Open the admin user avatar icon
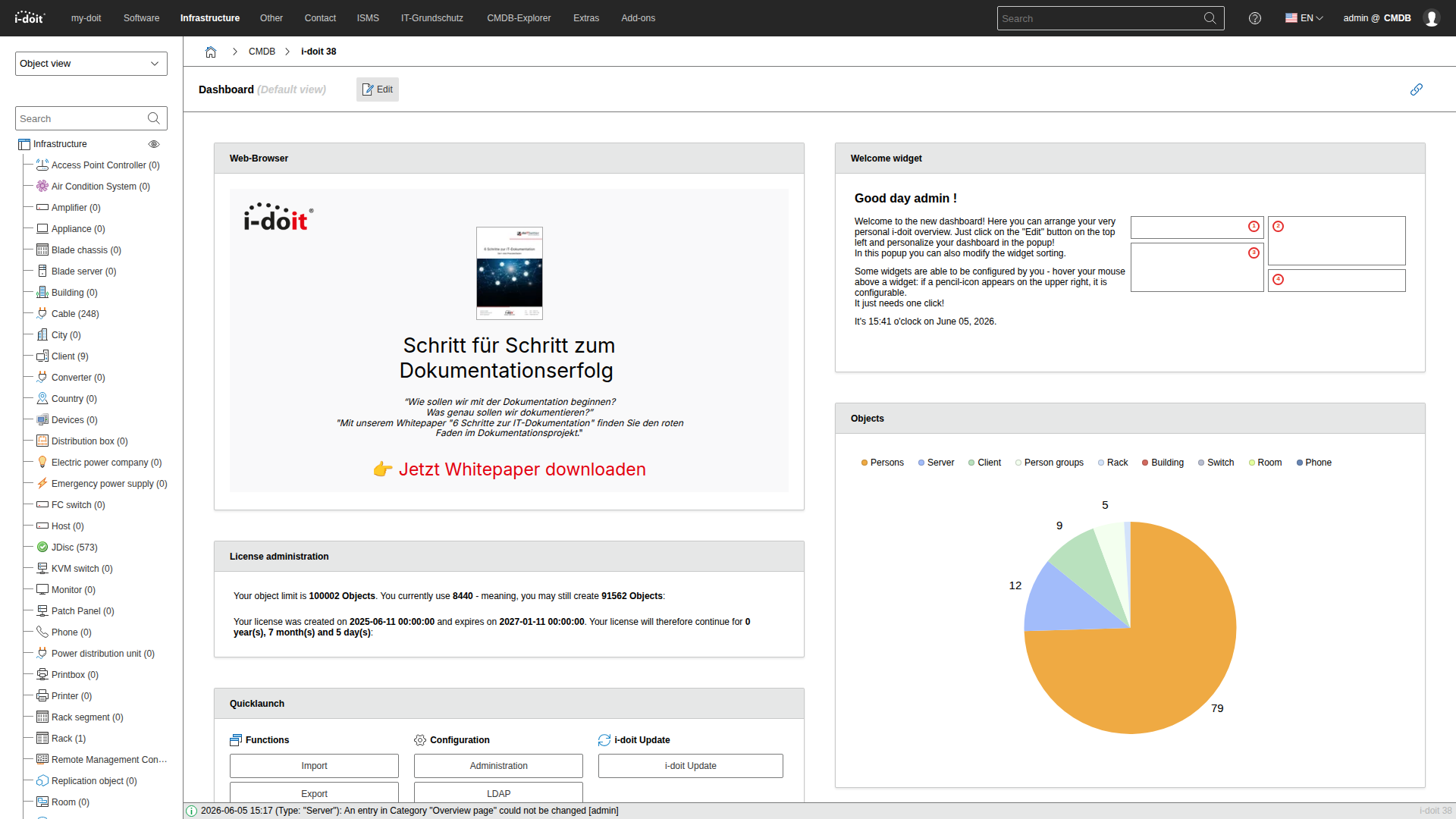The height and width of the screenshot is (819, 1456). [x=1432, y=18]
